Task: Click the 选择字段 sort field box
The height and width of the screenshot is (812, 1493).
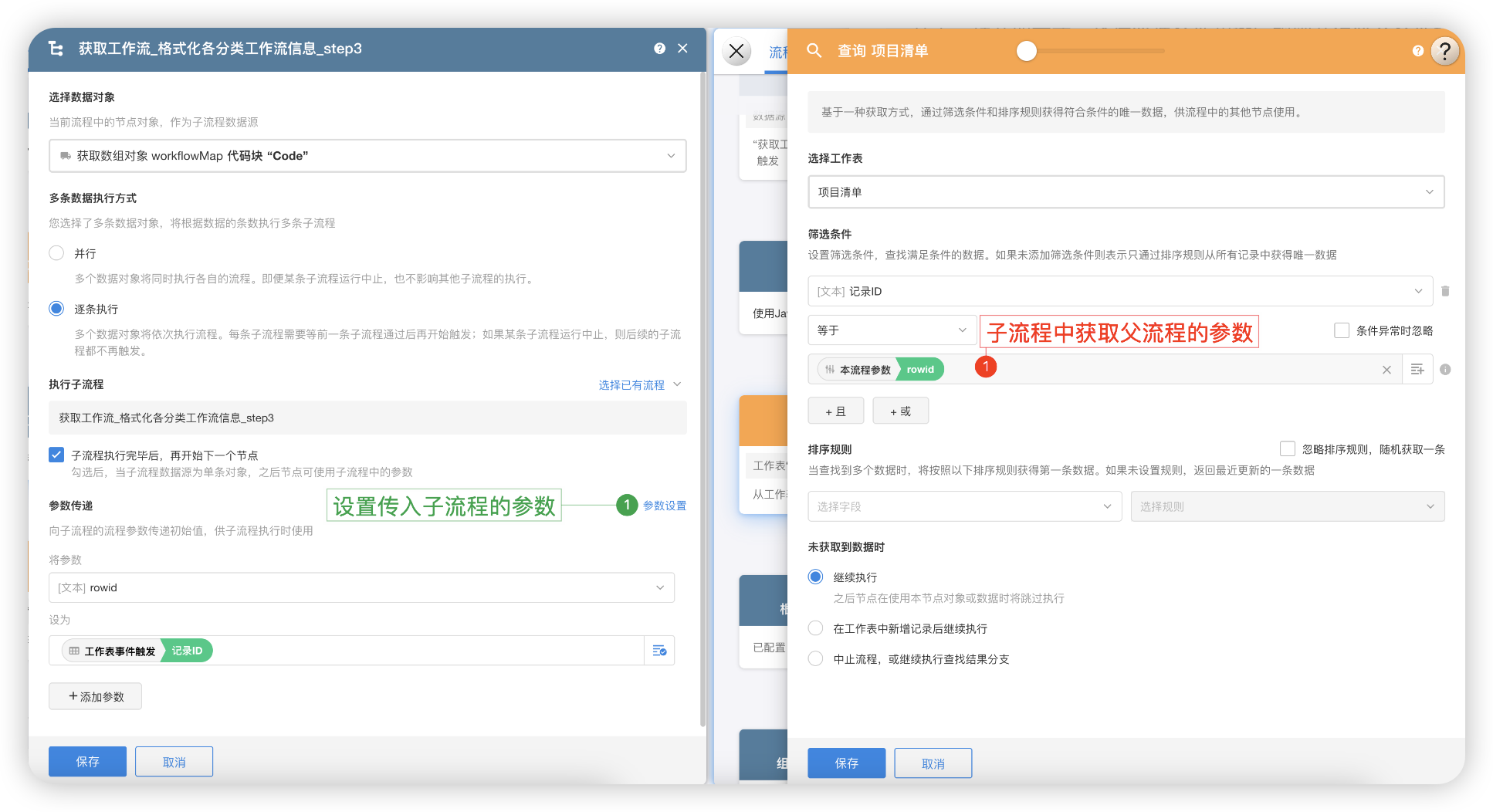Action: [964, 506]
